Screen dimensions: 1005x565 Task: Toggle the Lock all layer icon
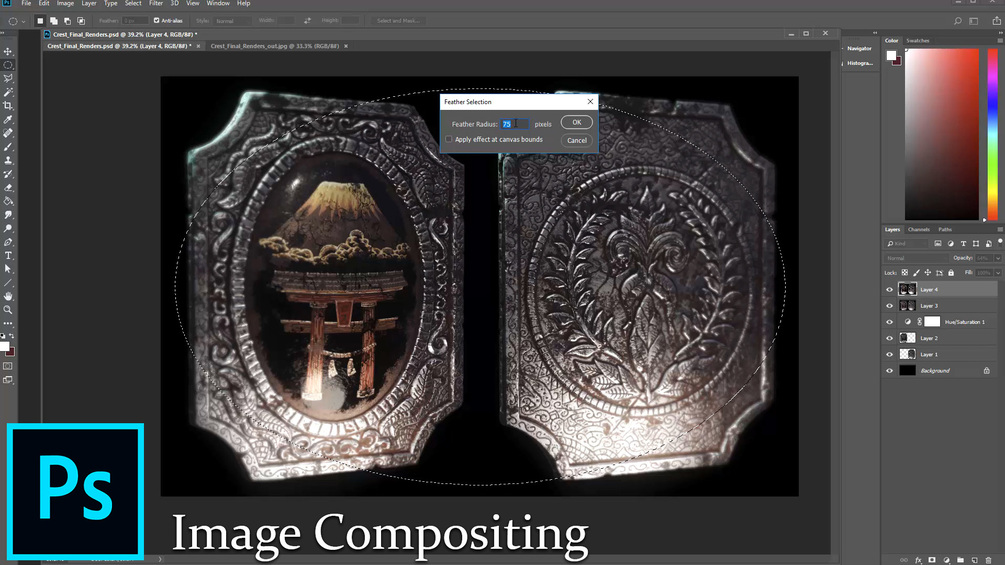951,273
